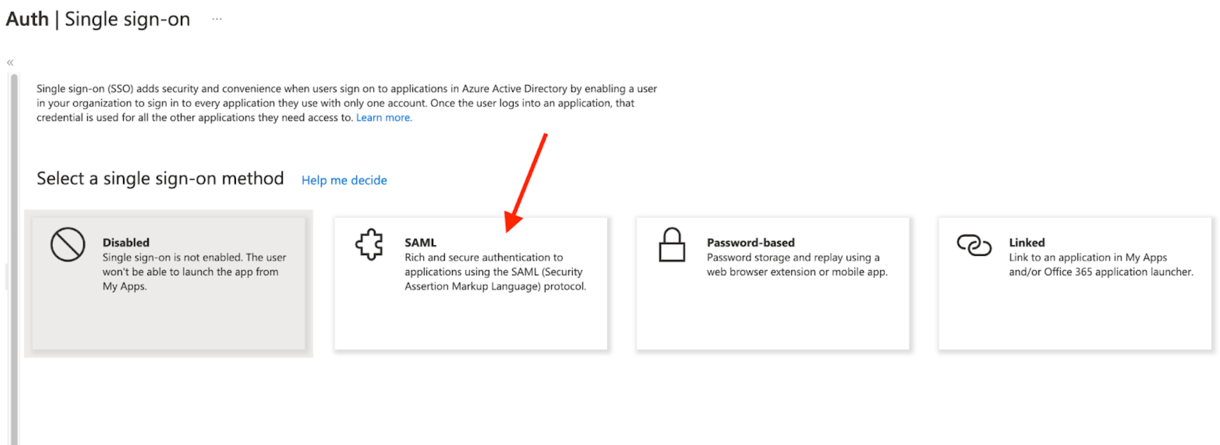Open the Learn more link
This screenshot has width=1220, height=445.
384,118
